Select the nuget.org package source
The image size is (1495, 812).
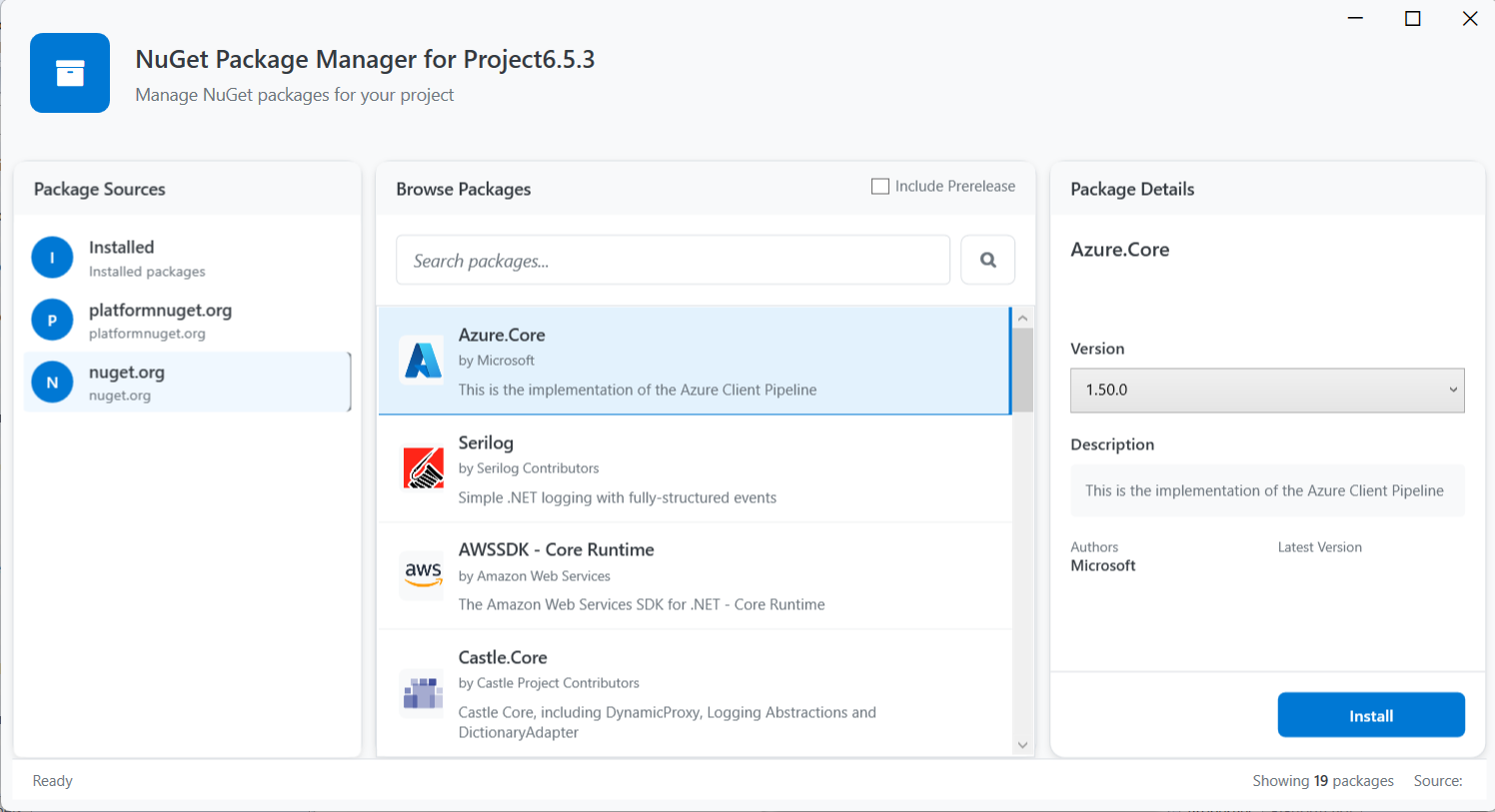point(187,382)
